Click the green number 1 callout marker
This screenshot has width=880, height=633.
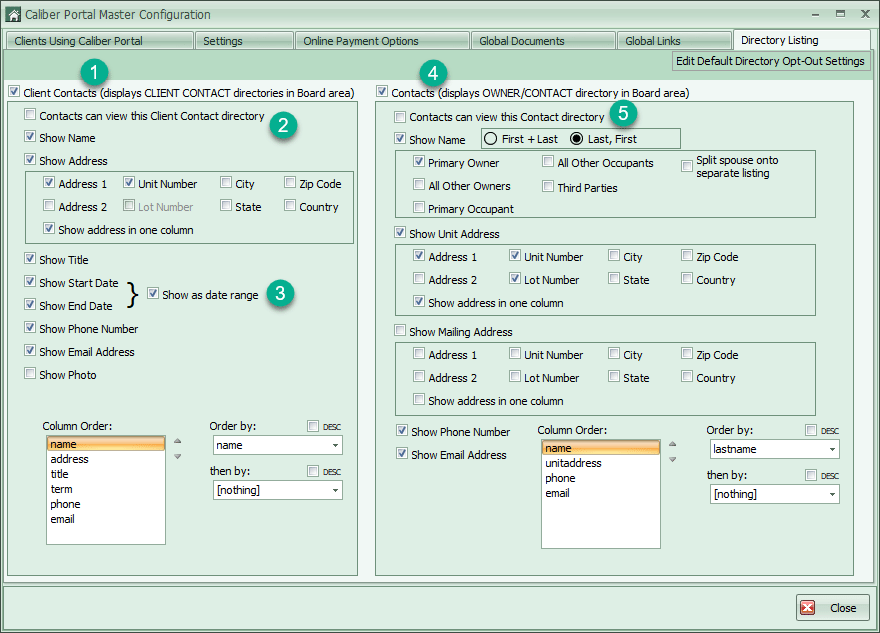coord(94,72)
